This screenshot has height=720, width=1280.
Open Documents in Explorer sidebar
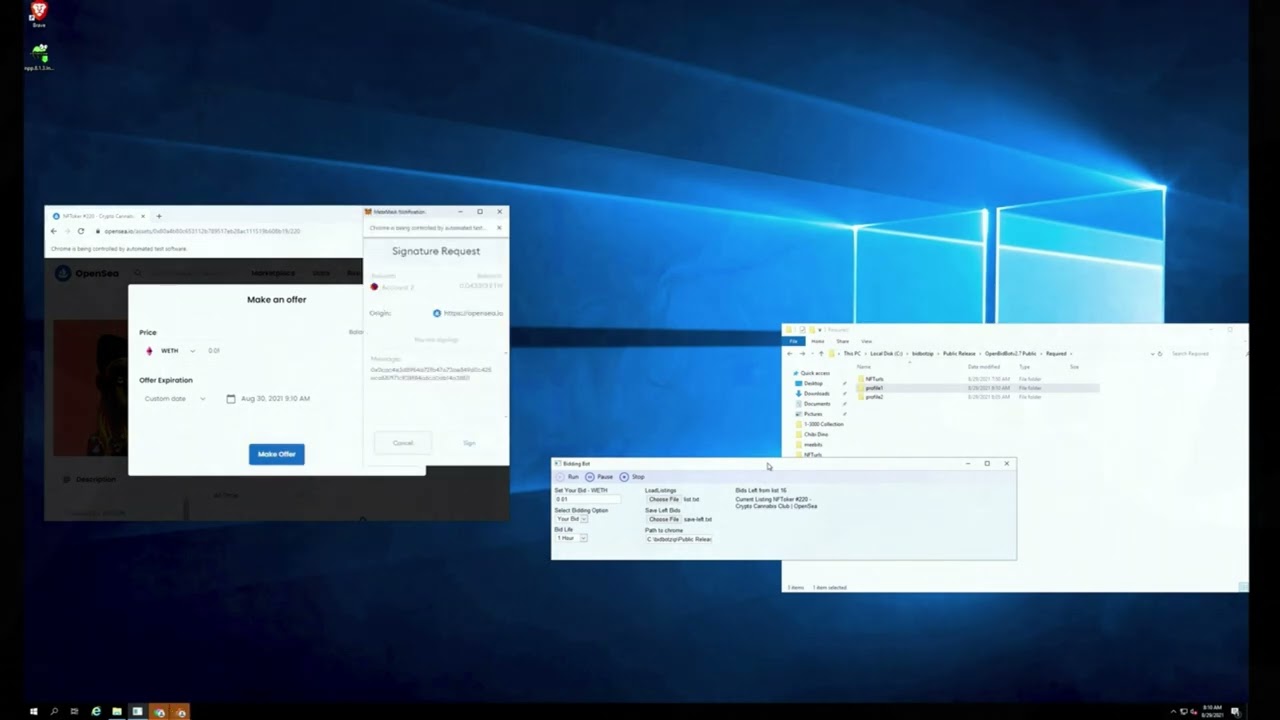tap(814, 403)
